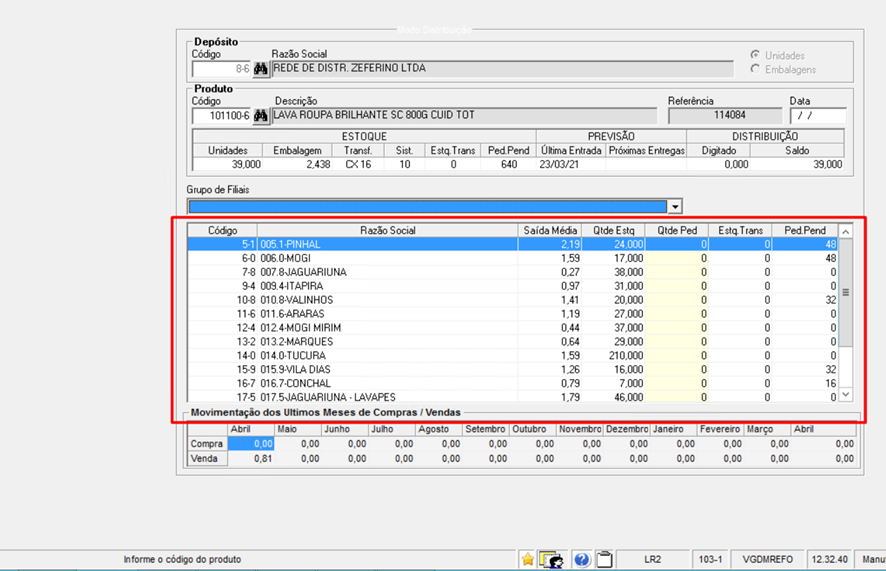This screenshot has width=886, height=571.
Task: Click the Qtde Ped column header
Action: (x=677, y=230)
